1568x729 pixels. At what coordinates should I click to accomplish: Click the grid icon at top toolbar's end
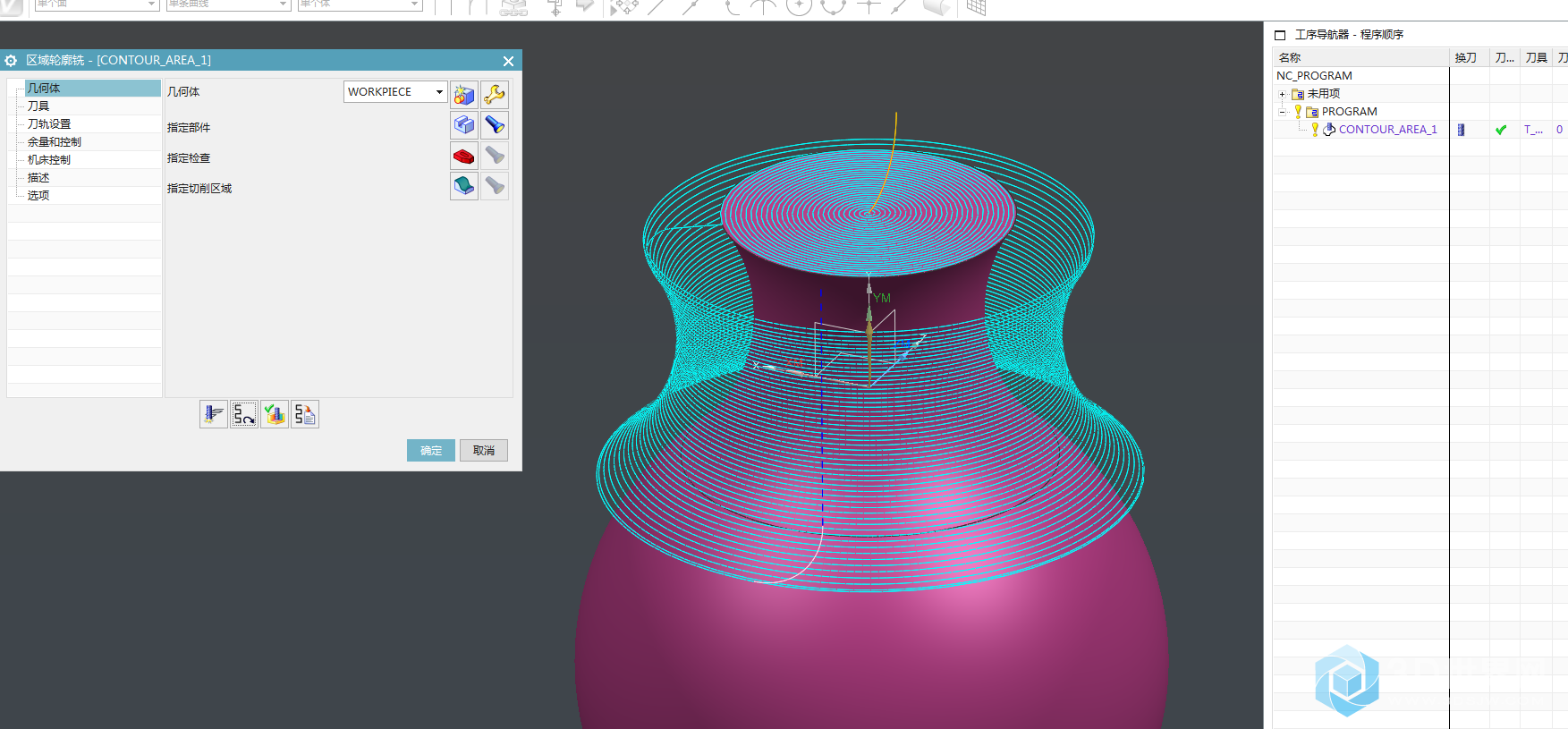(976, 7)
